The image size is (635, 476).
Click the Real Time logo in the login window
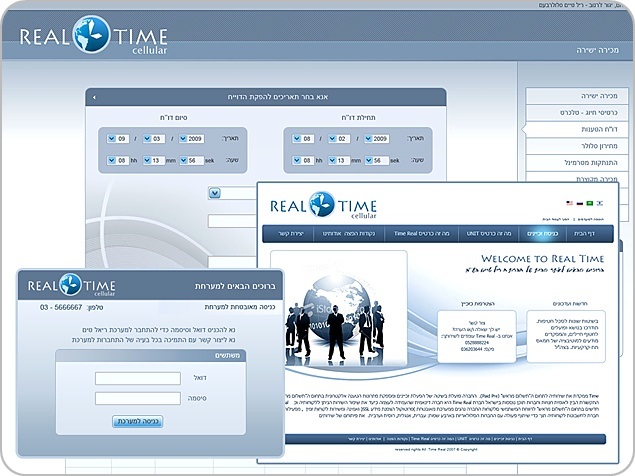(71, 285)
